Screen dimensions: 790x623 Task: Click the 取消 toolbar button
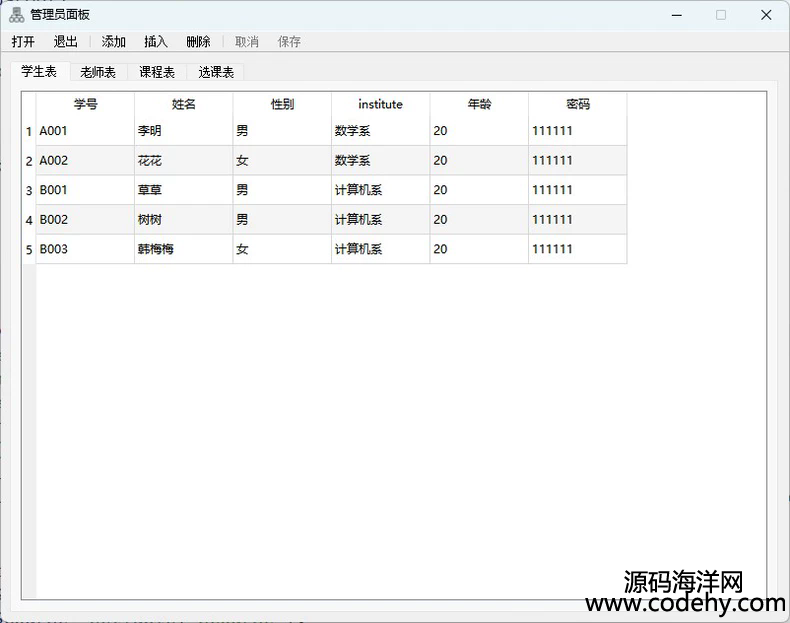247,42
